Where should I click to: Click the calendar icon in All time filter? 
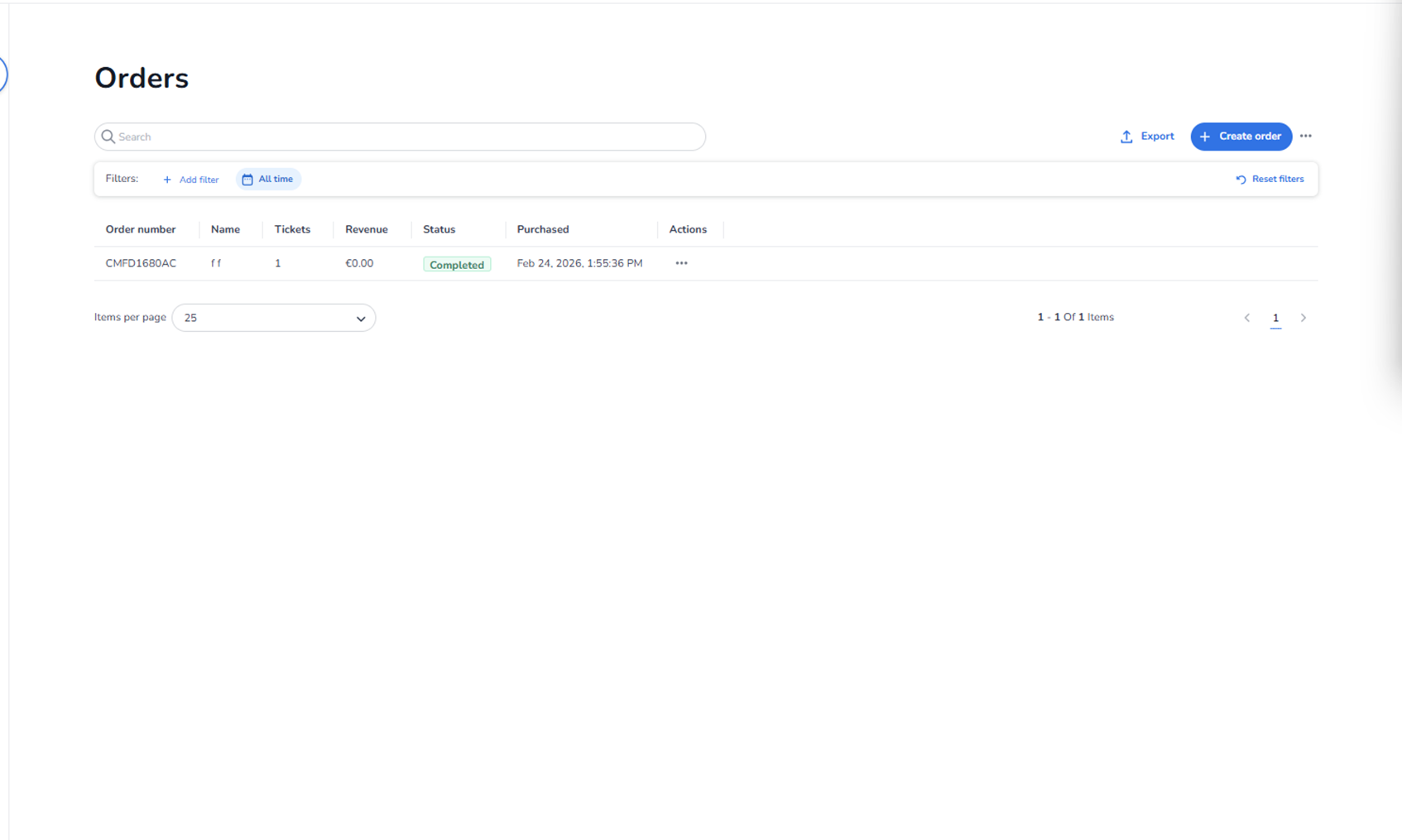(247, 180)
